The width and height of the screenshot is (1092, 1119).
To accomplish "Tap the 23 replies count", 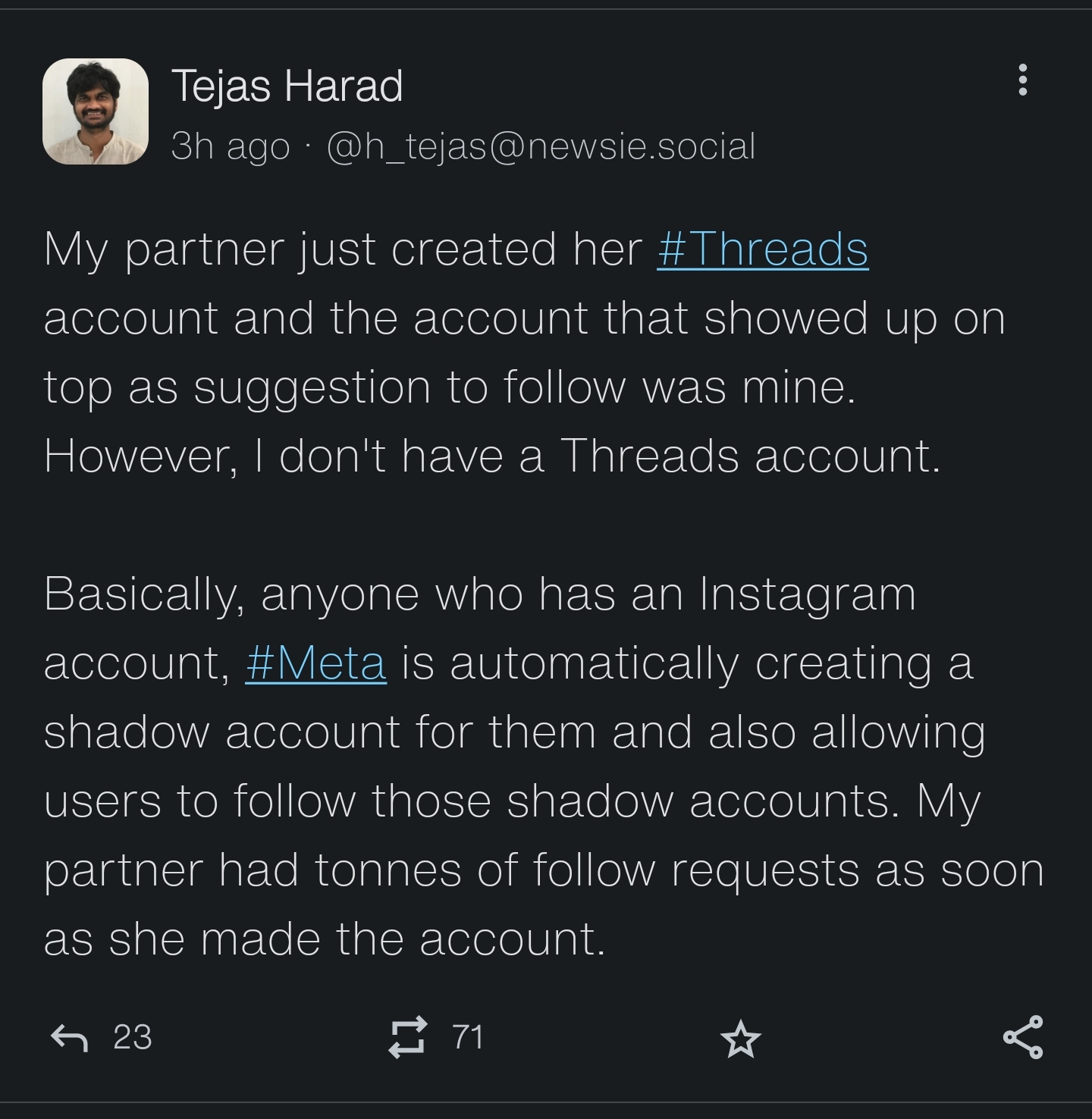I will (133, 1037).
